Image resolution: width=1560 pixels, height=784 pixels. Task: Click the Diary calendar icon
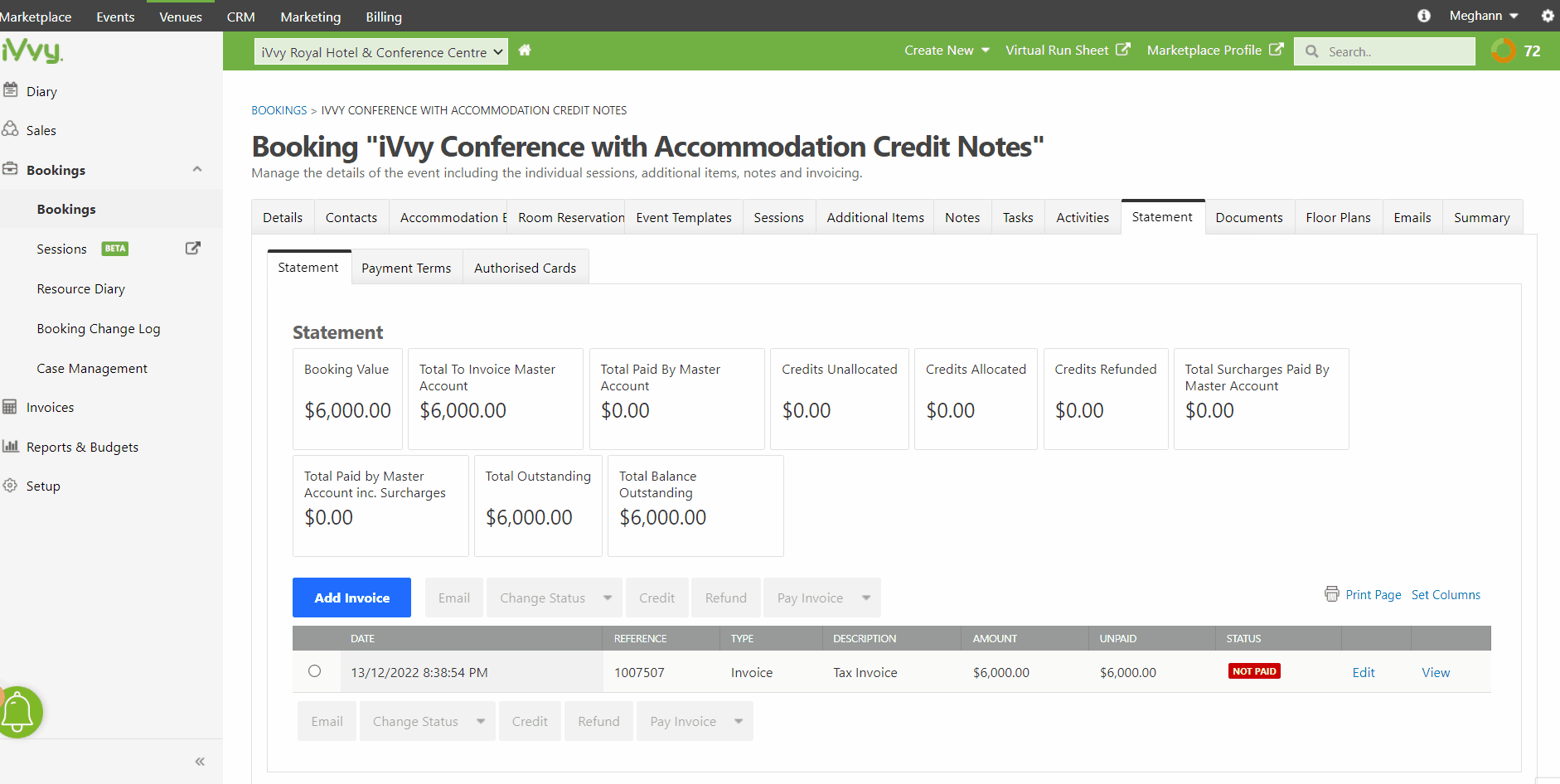pos(10,90)
